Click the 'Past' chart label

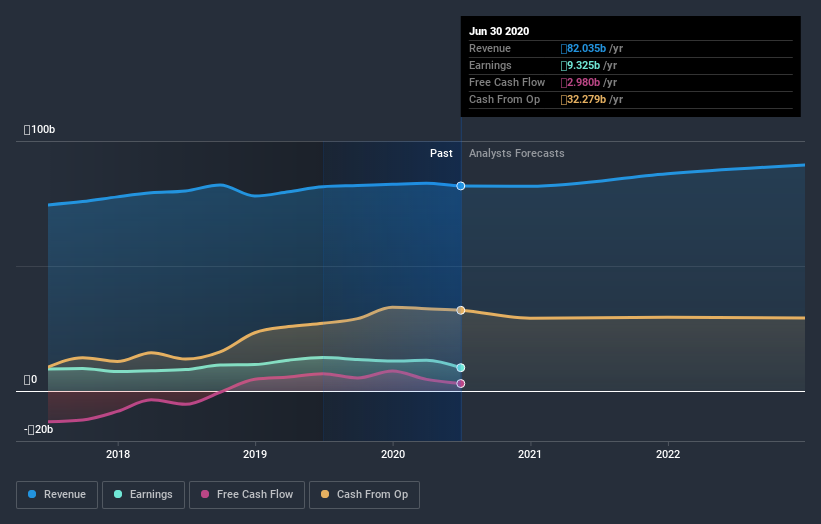(441, 153)
